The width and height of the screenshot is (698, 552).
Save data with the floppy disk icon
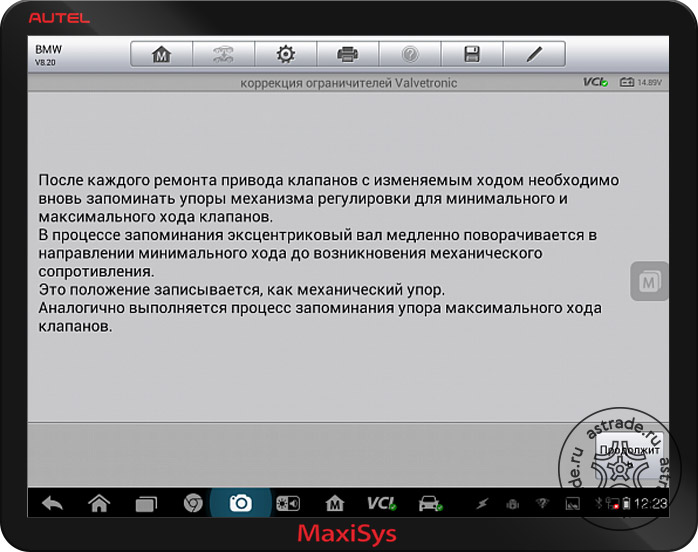[472, 54]
